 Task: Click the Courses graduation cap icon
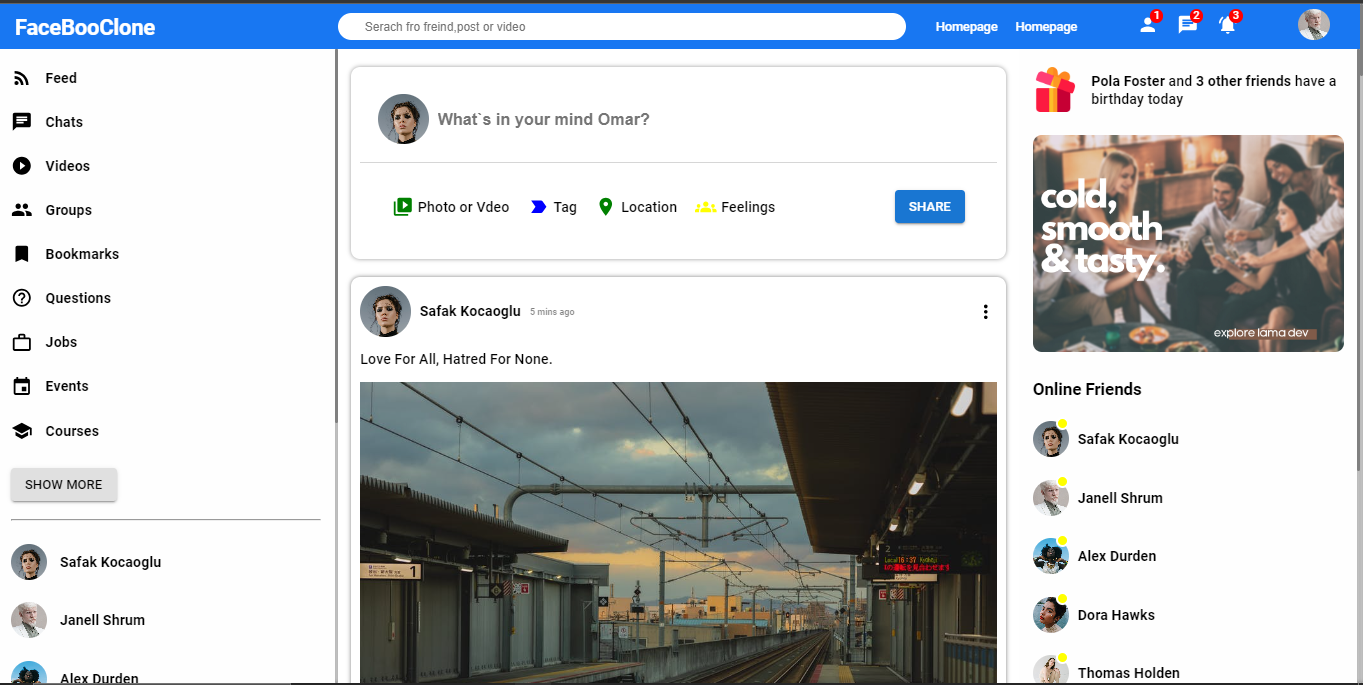[x=21, y=431]
